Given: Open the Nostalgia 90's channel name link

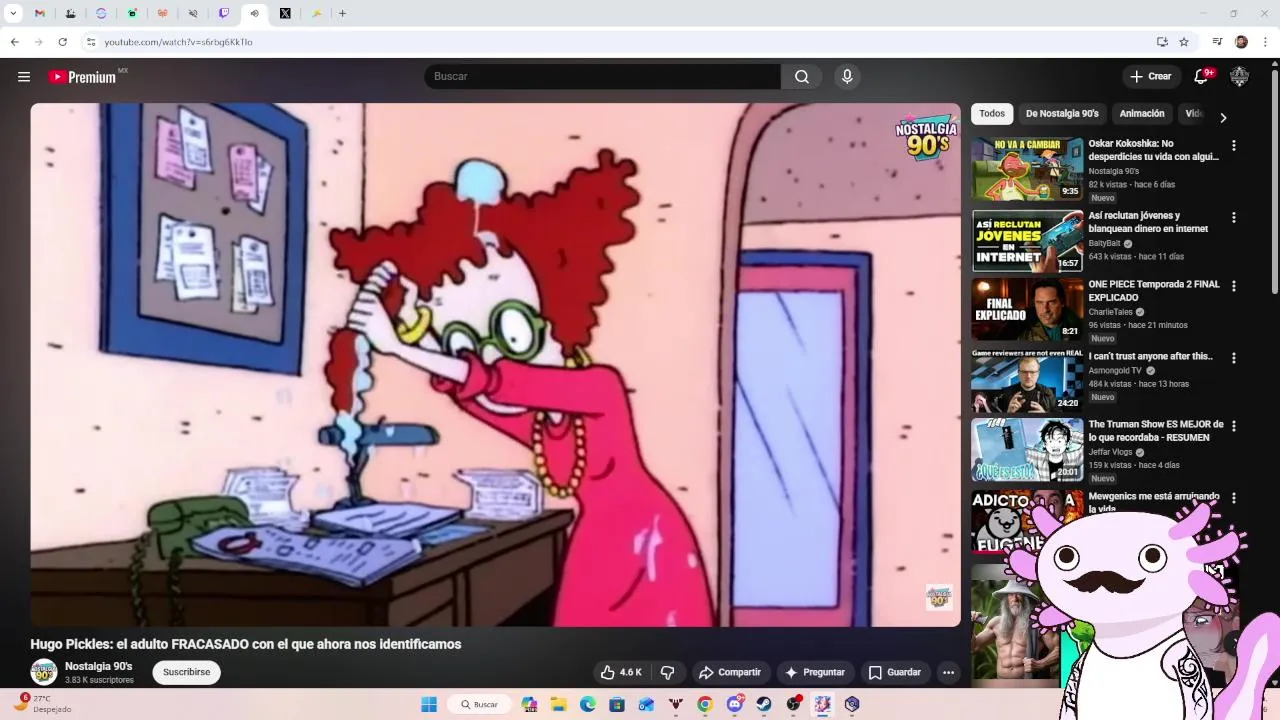Looking at the screenshot, I should [98, 666].
